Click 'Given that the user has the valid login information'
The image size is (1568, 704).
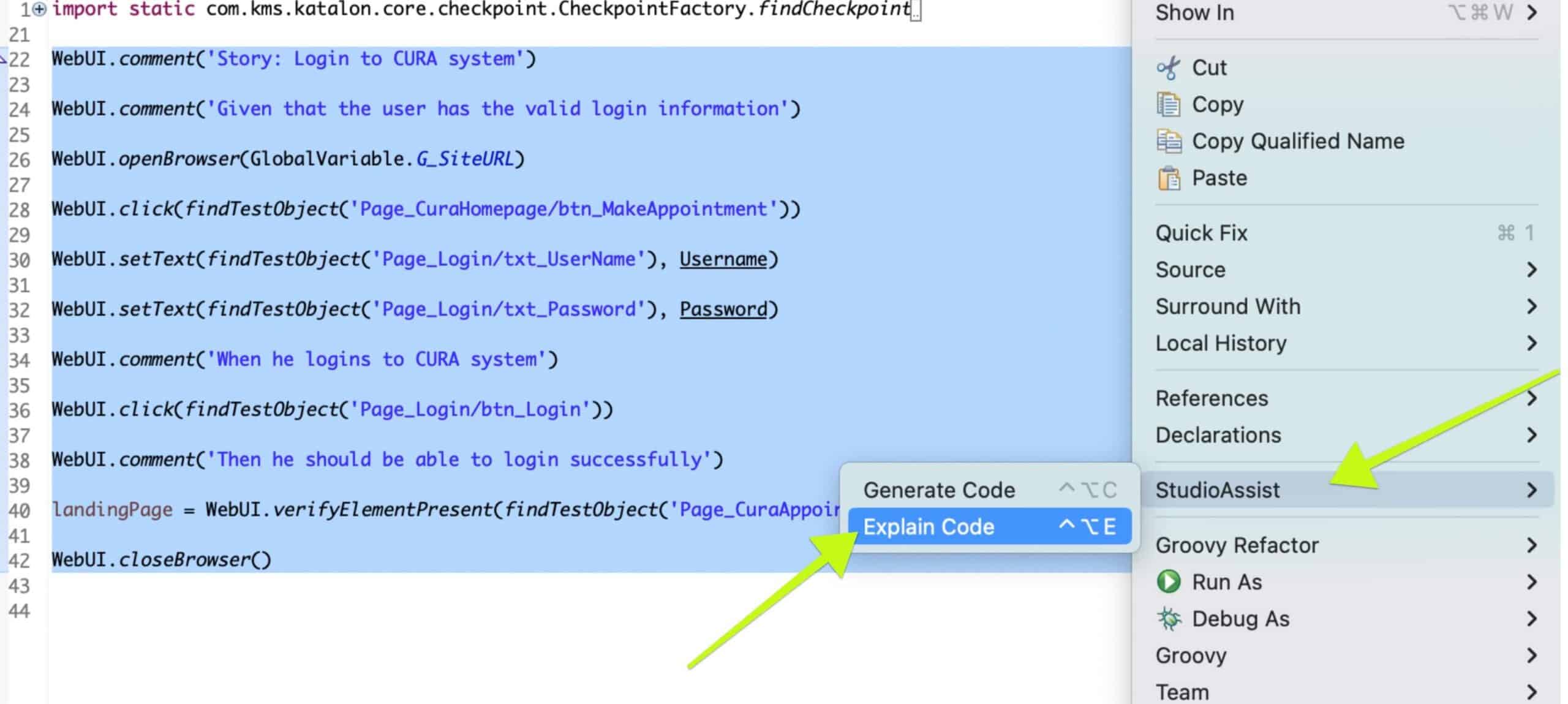tap(498, 109)
